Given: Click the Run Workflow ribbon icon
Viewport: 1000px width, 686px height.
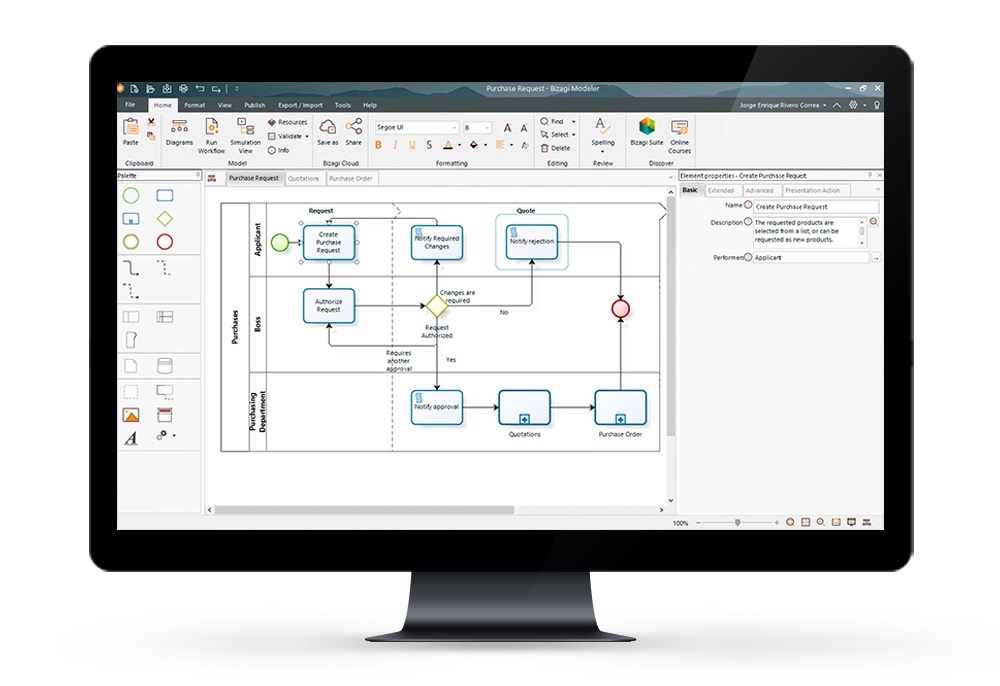Looking at the screenshot, I should pyautogui.click(x=211, y=133).
